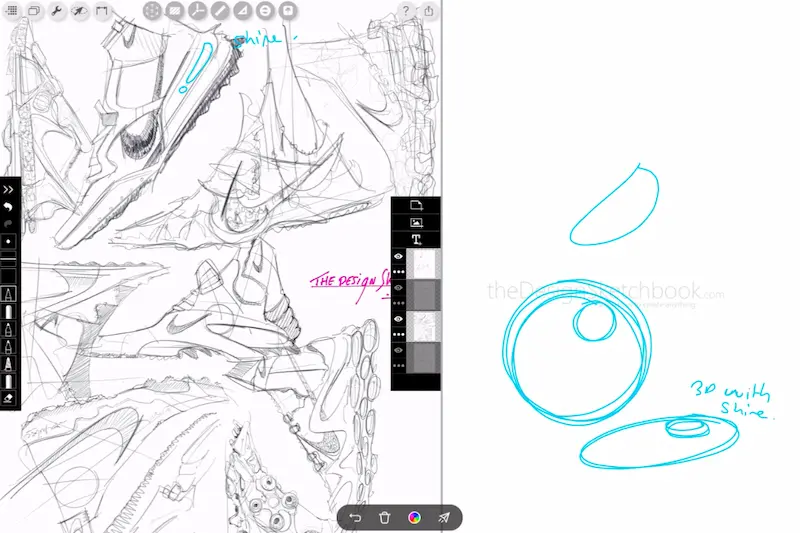The image size is (800, 533).
Task: Open options dots for the topmost layer
Action: pos(398,272)
